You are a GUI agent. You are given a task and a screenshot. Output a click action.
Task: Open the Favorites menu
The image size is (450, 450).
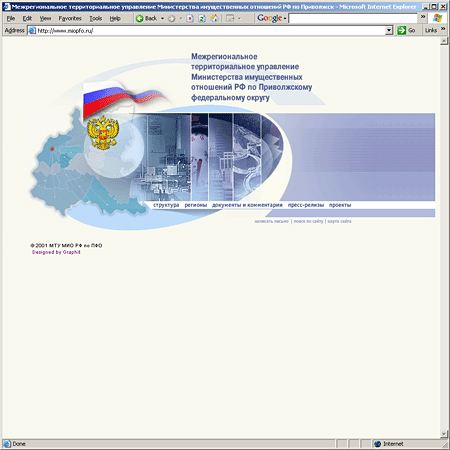click(x=70, y=19)
